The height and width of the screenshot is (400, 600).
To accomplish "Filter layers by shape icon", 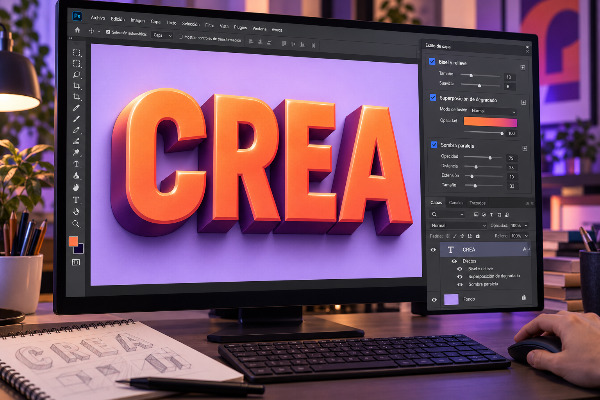I will click(x=499, y=215).
